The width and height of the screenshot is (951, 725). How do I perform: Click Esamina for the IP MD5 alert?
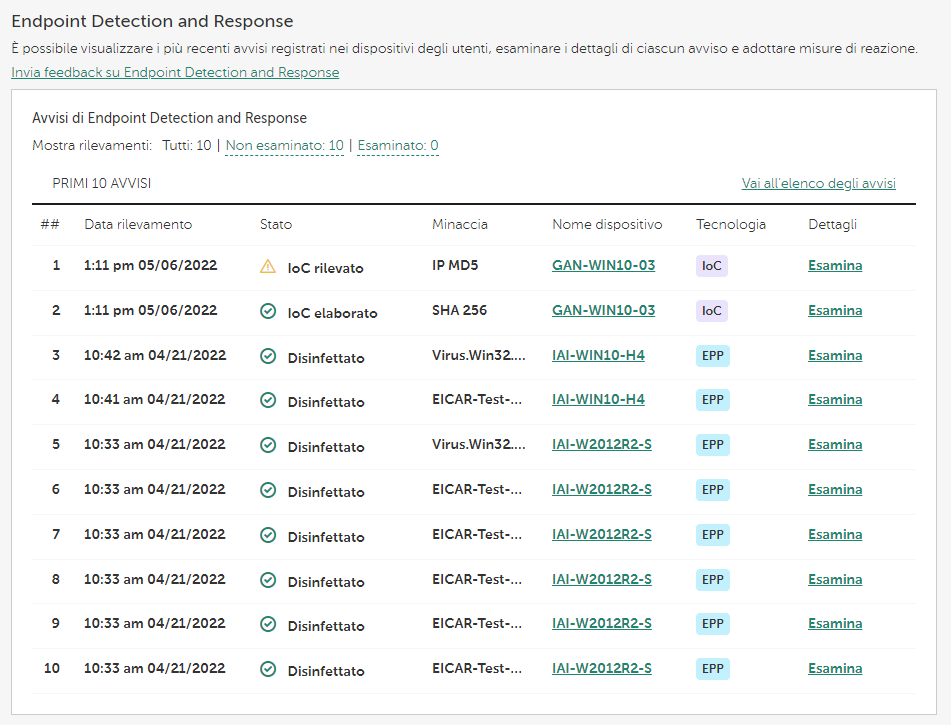click(834, 266)
